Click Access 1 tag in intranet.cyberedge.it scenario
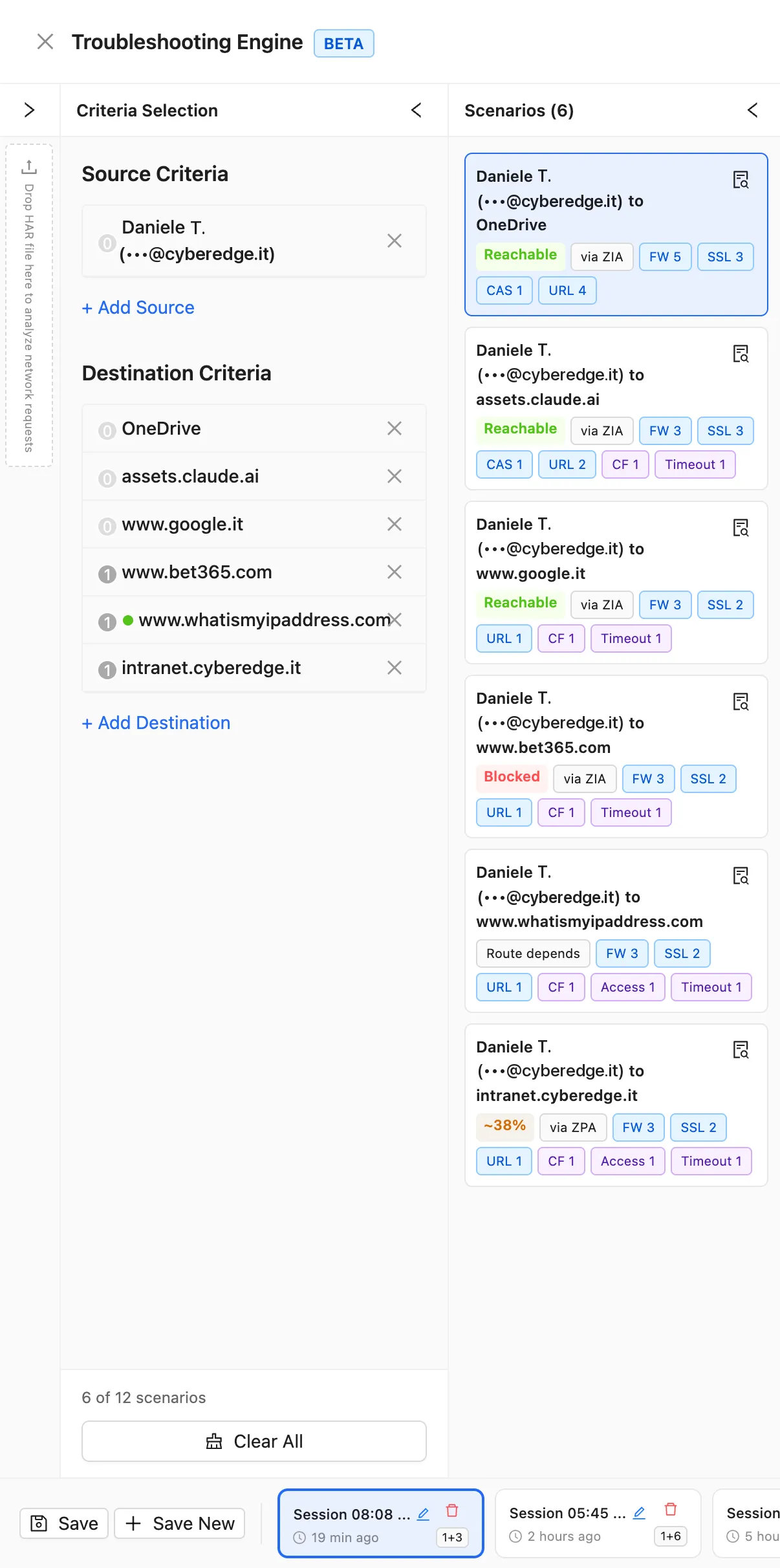This screenshot has width=780, height=1568. pyautogui.click(x=628, y=1161)
